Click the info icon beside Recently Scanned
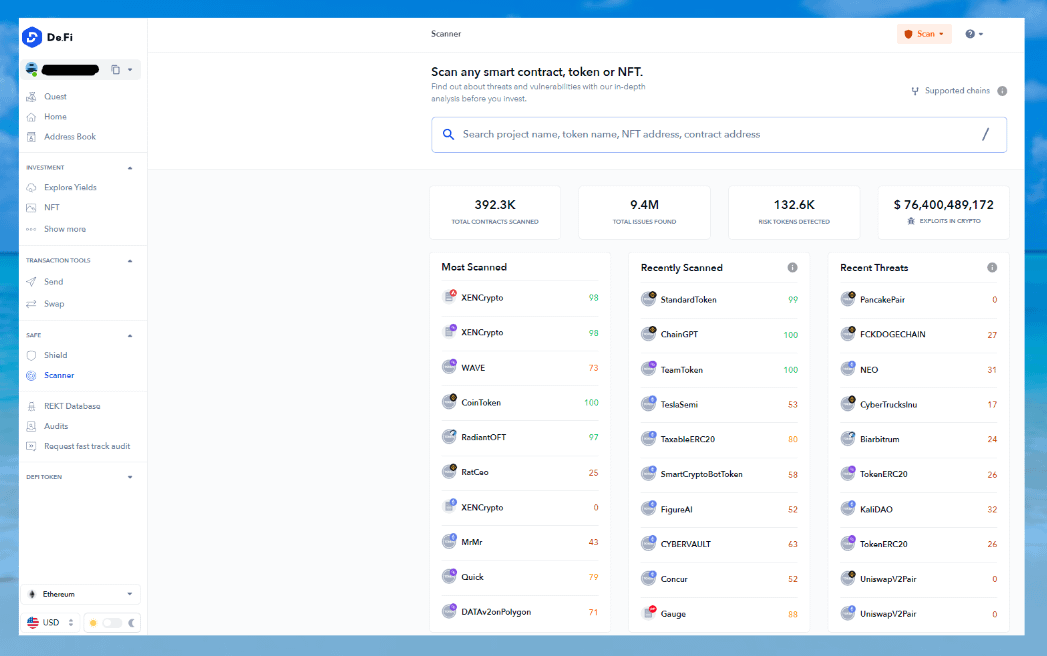Viewport: 1047px width, 656px height. click(x=792, y=268)
